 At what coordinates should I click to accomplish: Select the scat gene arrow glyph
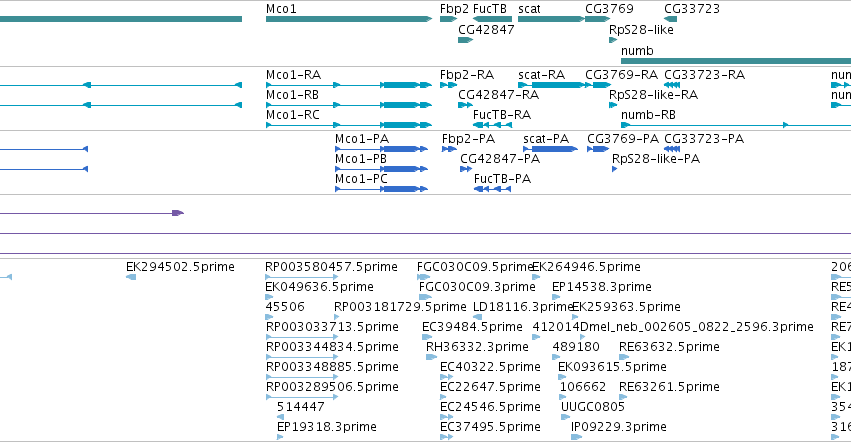click(551, 19)
